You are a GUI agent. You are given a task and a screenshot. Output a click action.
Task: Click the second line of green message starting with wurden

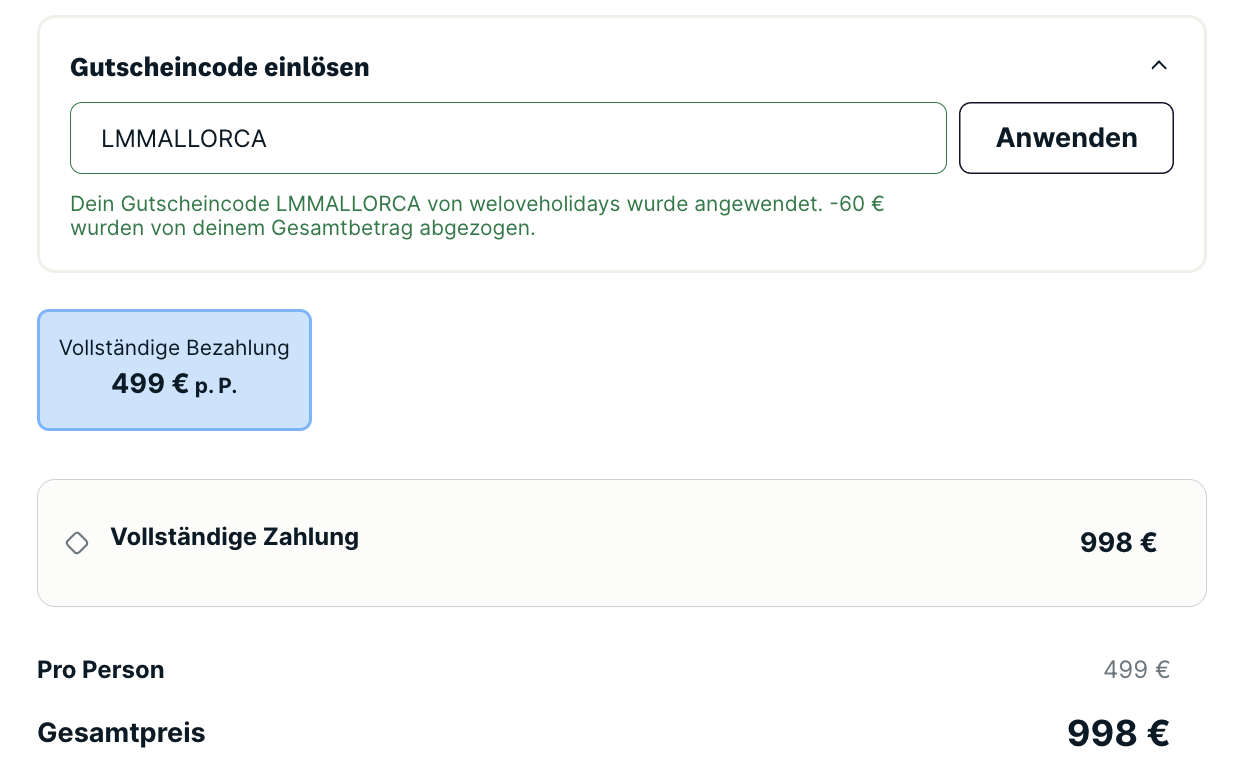tap(303, 228)
